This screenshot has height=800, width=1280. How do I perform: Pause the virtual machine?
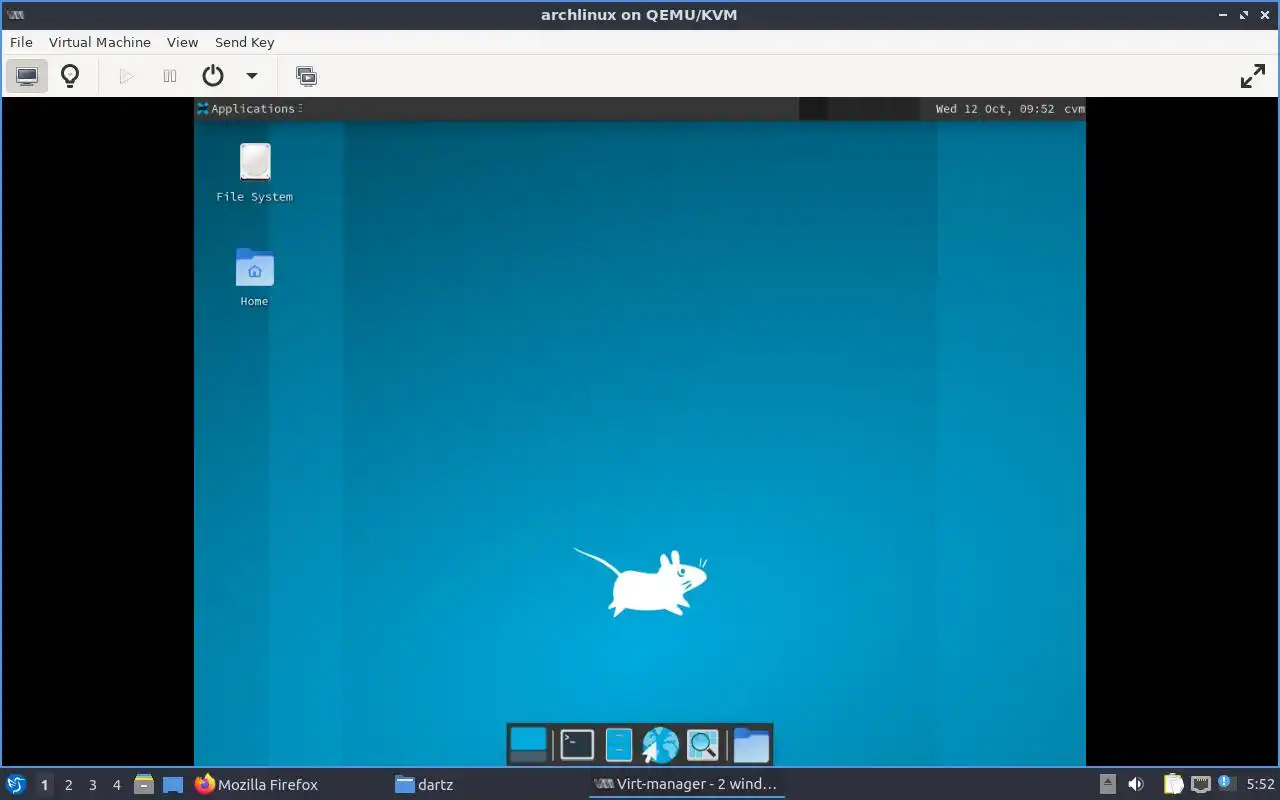pos(170,76)
